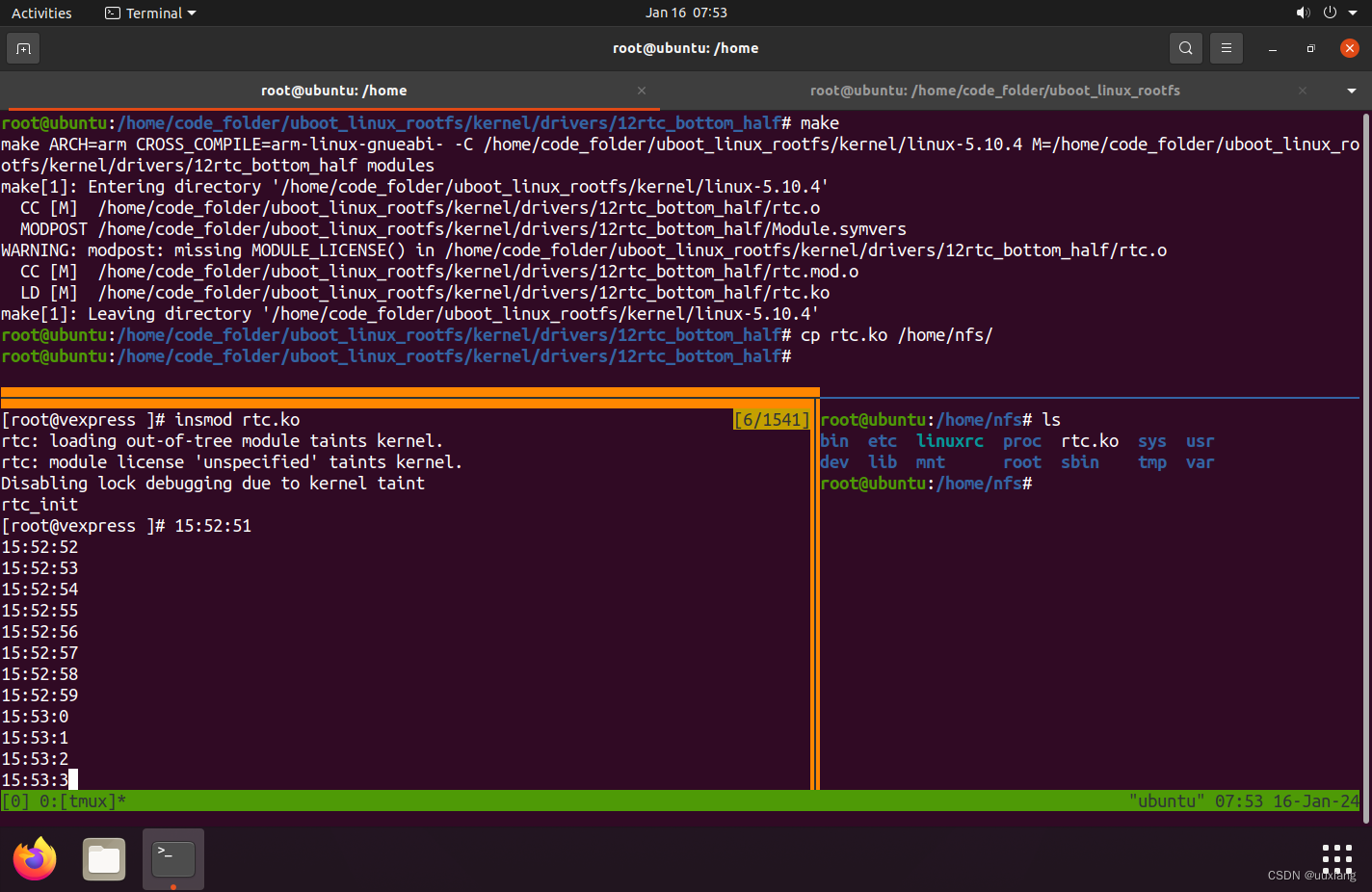Click the 'proc' directory in ls output
Viewport: 1372px width, 892px height.
1022,441
